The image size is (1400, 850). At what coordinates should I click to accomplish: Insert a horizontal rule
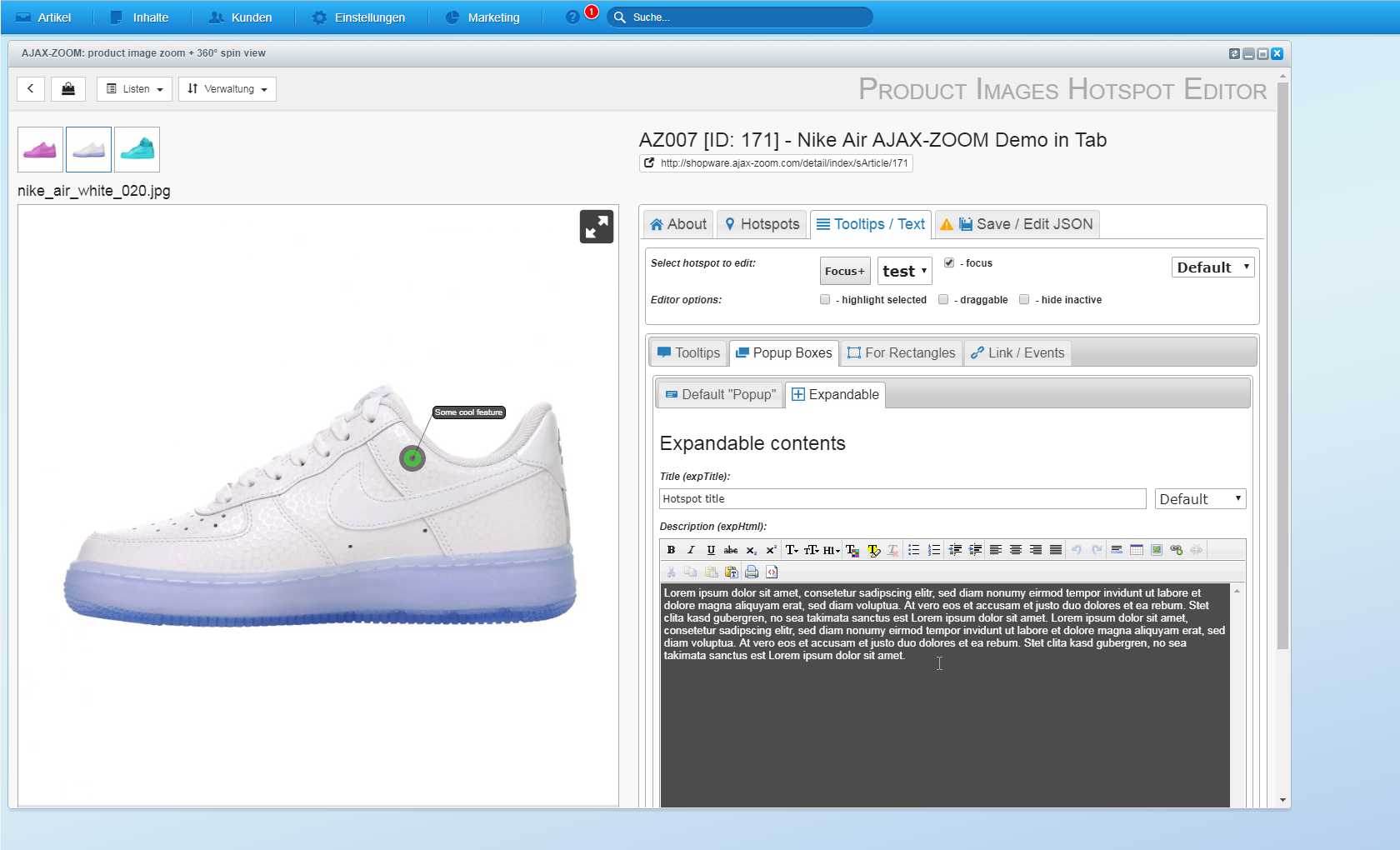tap(1117, 550)
